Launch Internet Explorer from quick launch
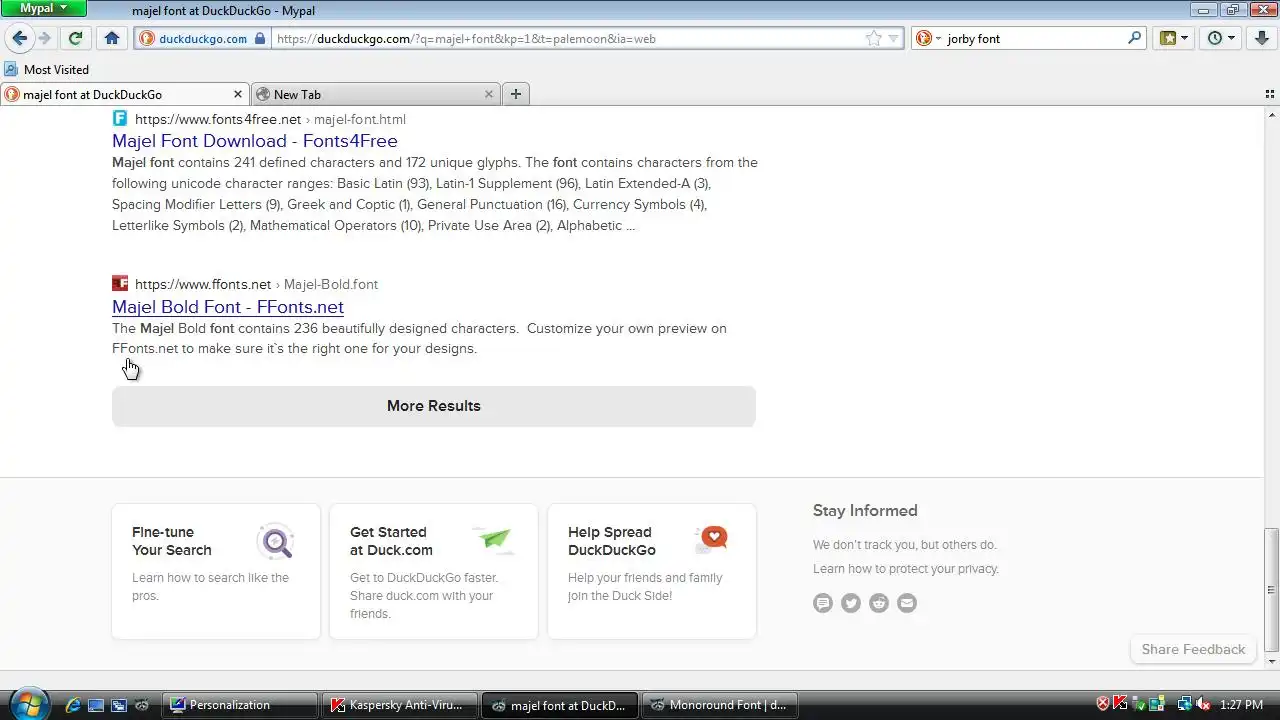The width and height of the screenshot is (1280, 720). tap(72, 705)
